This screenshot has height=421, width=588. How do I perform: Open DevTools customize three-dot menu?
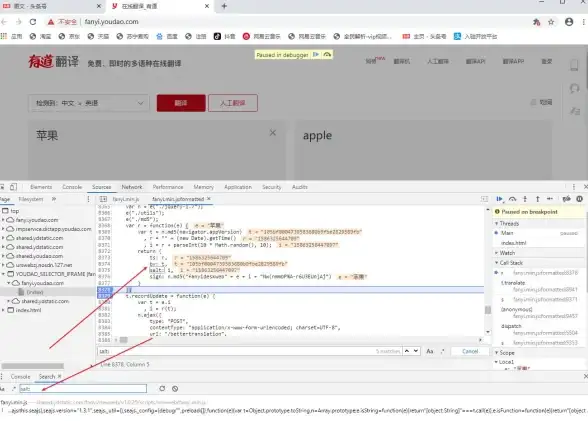click(x=574, y=187)
